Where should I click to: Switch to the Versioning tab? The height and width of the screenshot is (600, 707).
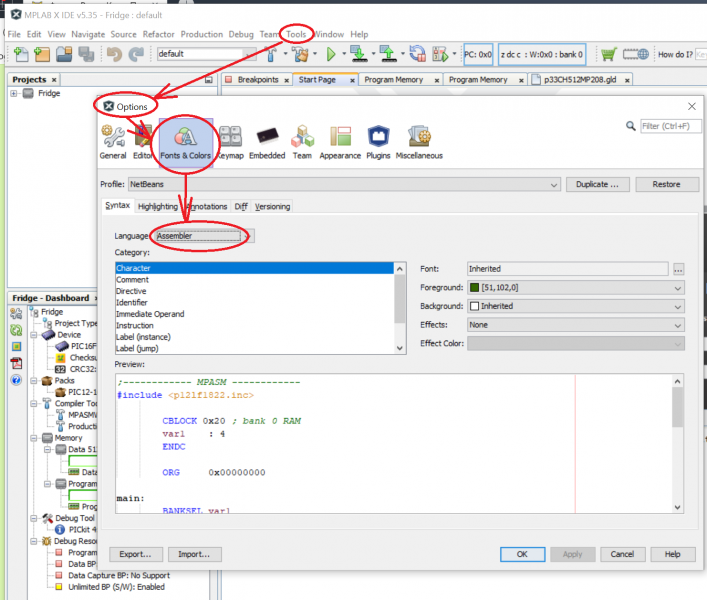click(272, 206)
